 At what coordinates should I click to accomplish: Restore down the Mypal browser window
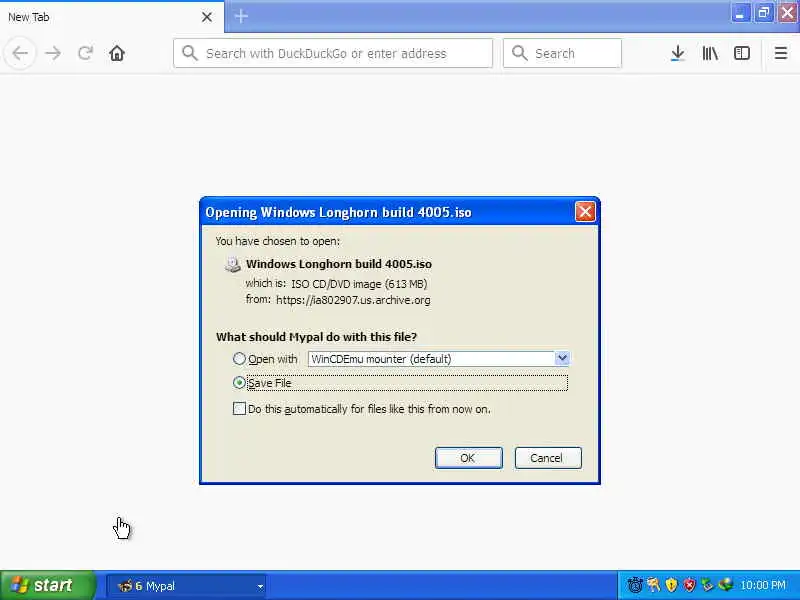pos(763,13)
